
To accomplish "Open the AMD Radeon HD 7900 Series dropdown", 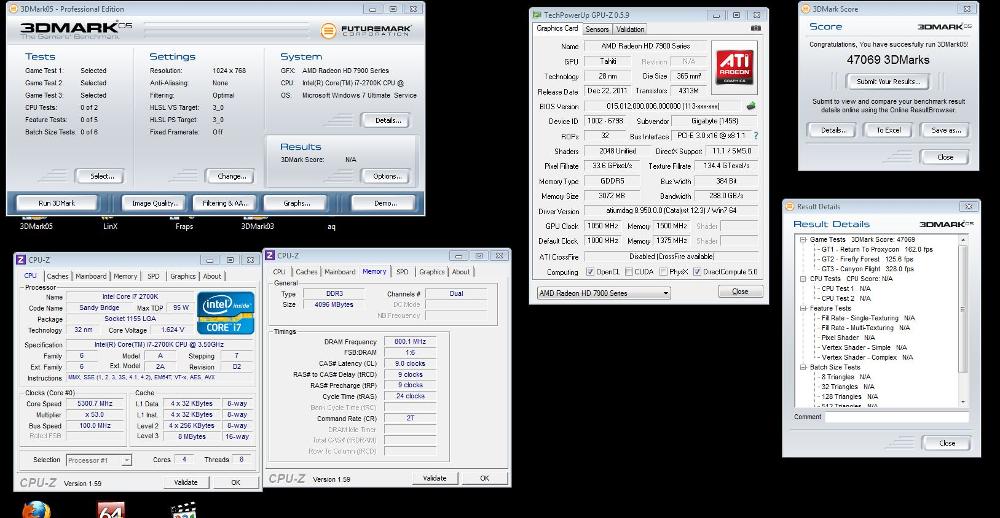I will (603, 293).
